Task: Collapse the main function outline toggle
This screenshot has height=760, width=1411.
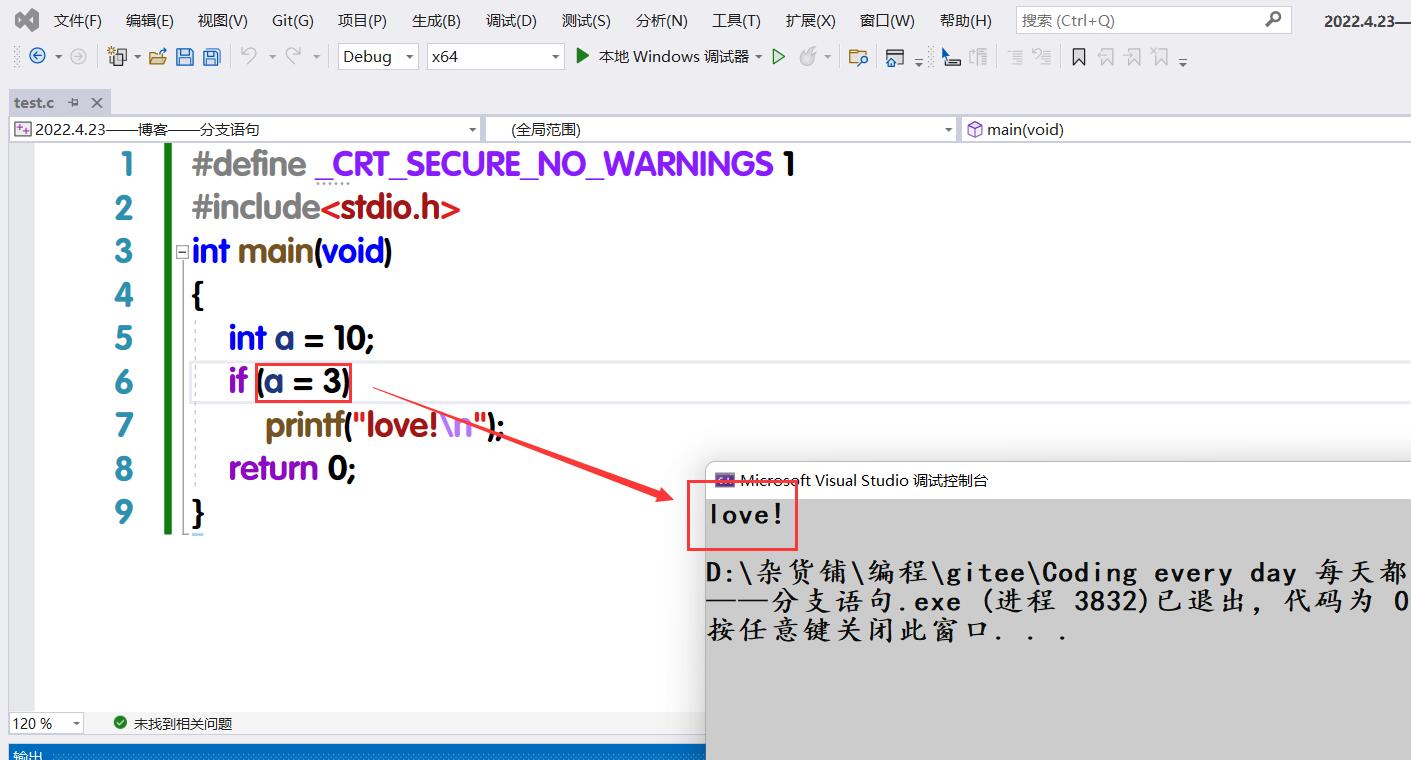Action: 182,252
